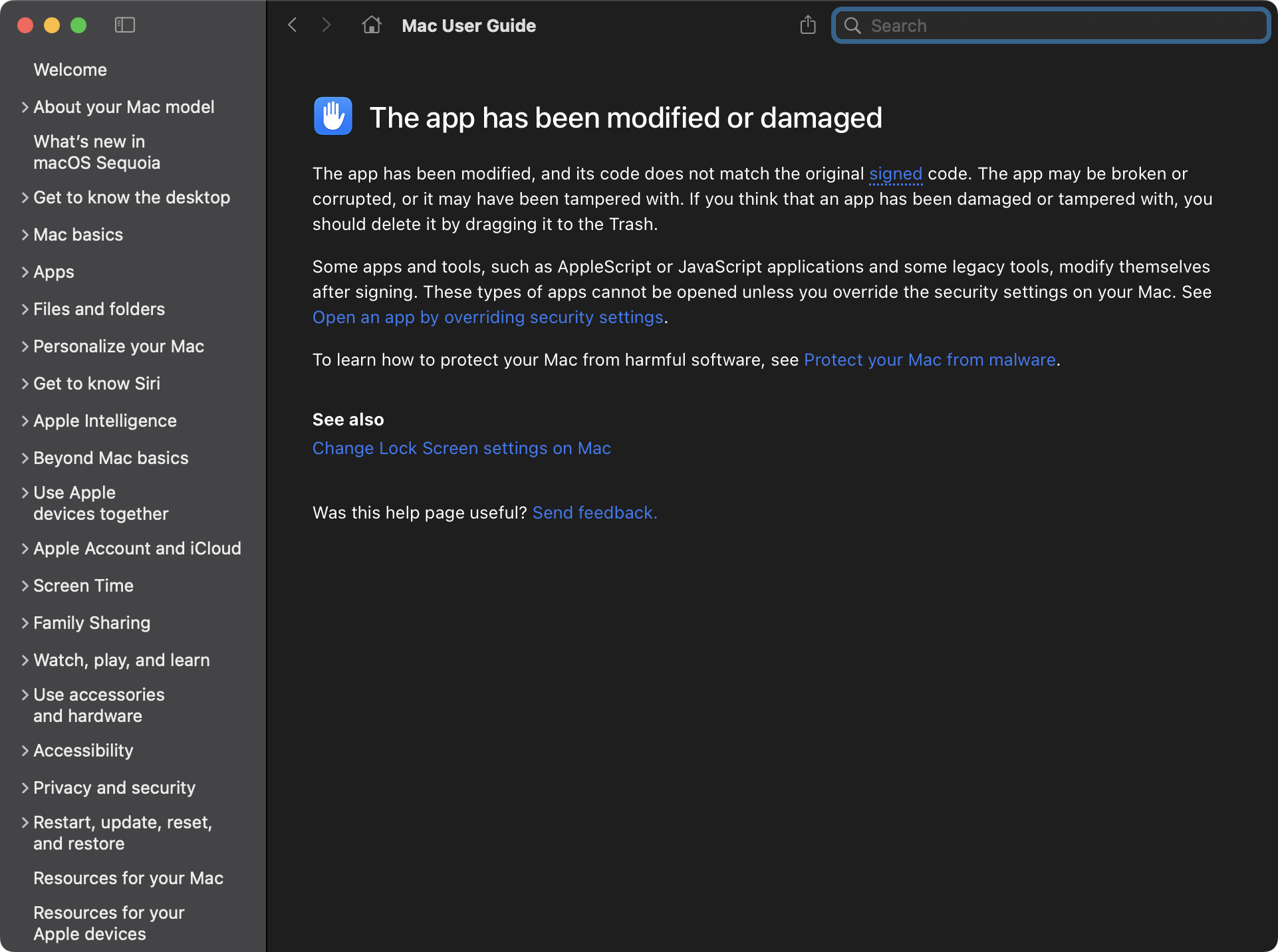Expand Mac basics section chevron
This screenshot has height=952, width=1278.
pyautogui.click(x=25, y=235)
